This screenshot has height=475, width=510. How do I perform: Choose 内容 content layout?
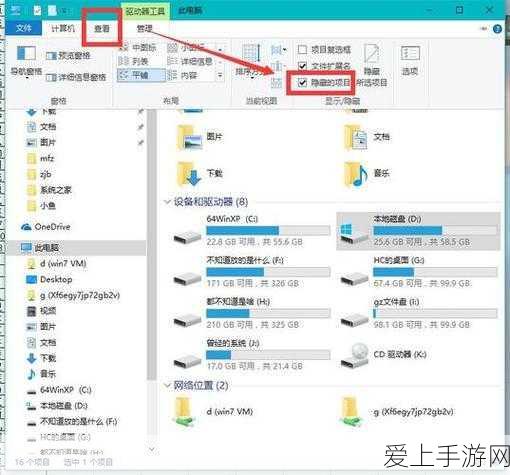tap(183, 76)
